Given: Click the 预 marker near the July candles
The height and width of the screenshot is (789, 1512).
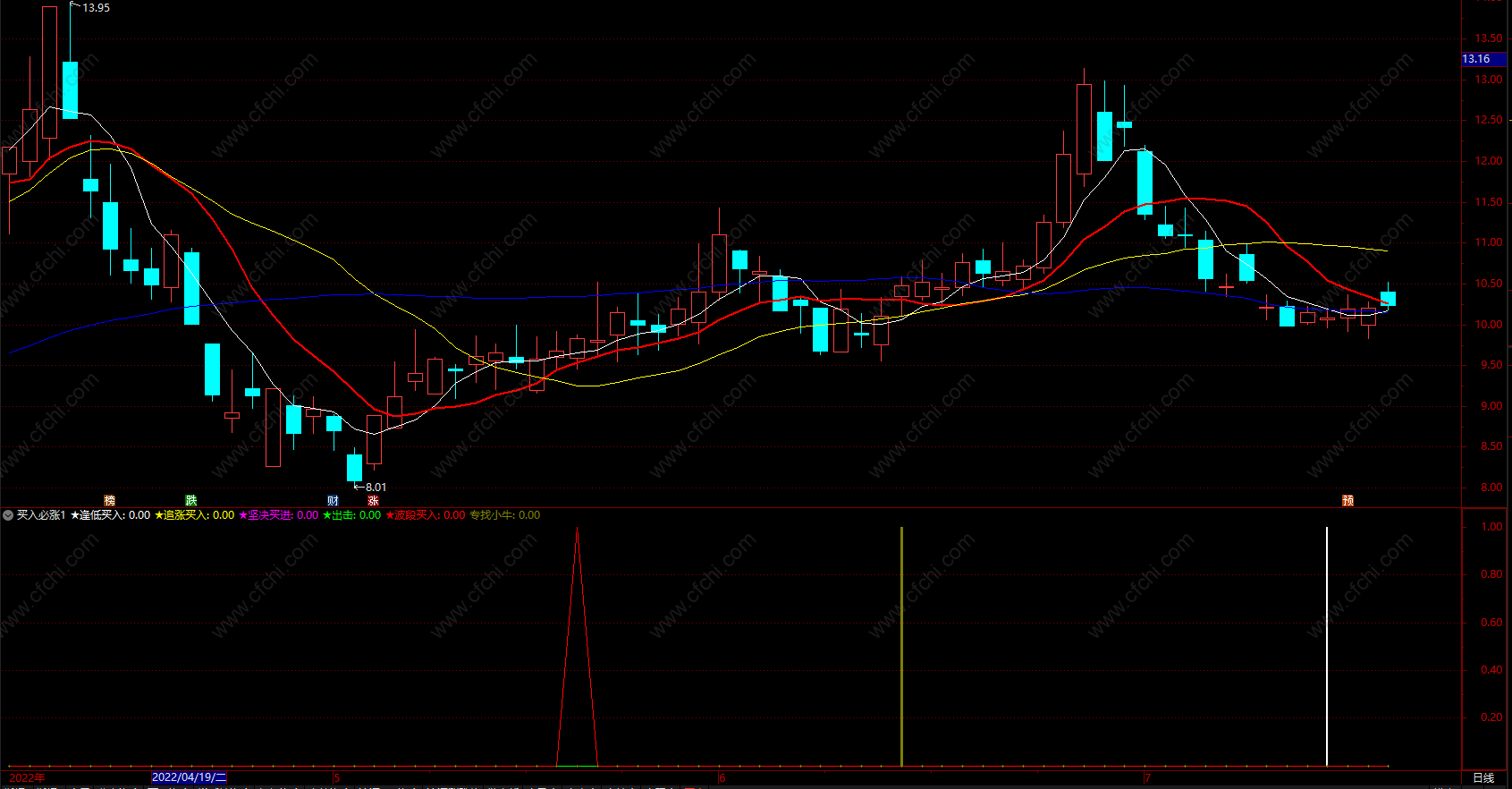Looking at the screenshot, I should [1347, 501].
